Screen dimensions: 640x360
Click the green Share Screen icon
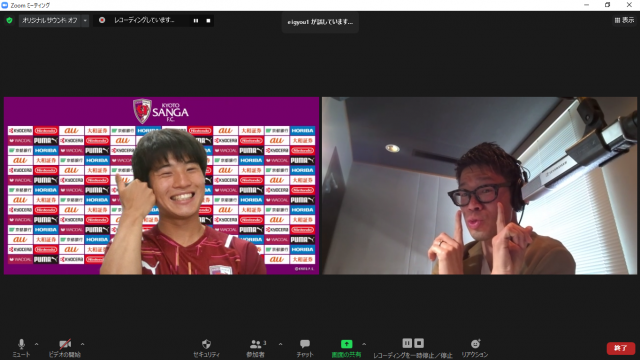tap(346, 344)
